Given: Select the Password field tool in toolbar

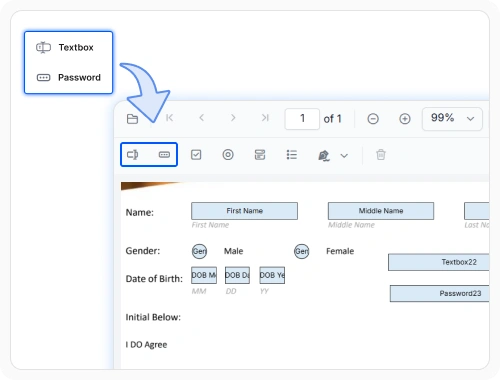Looking at the screenshot, I should click(x=164, y=155).
